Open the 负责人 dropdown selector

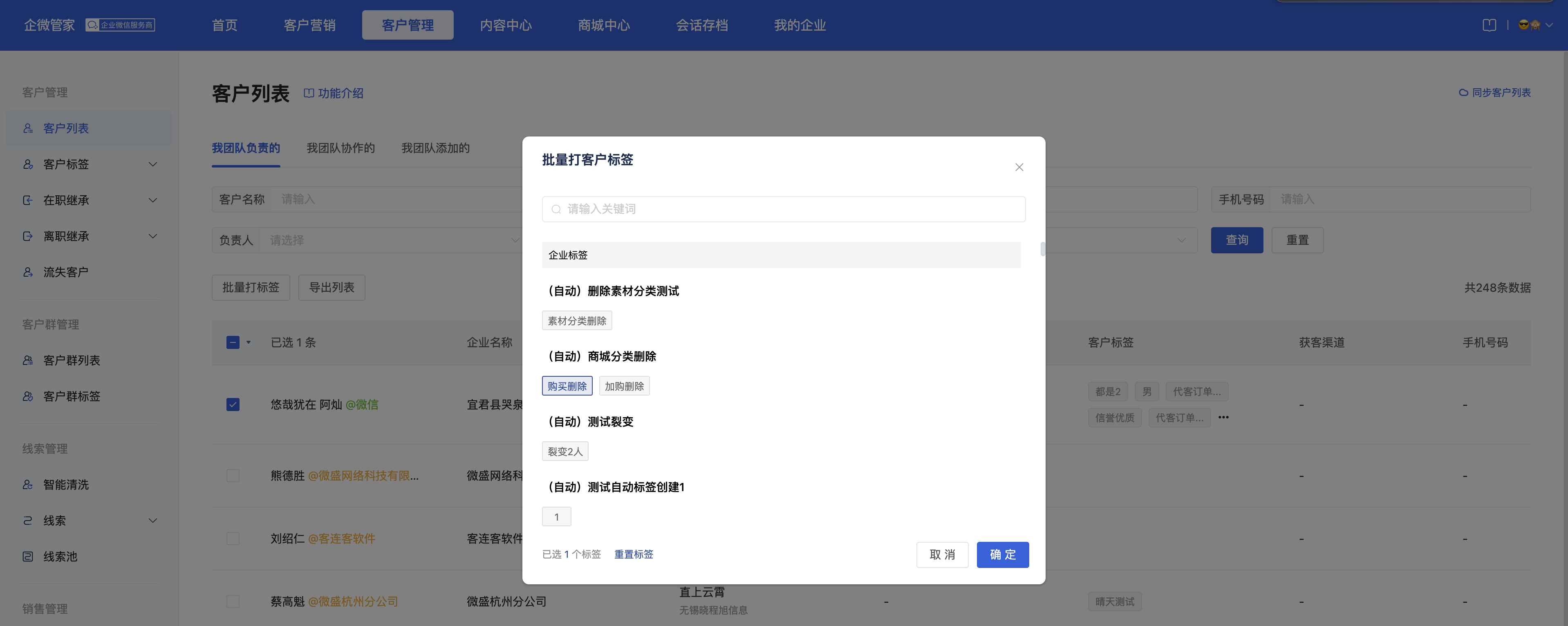(x=367, y=240)
